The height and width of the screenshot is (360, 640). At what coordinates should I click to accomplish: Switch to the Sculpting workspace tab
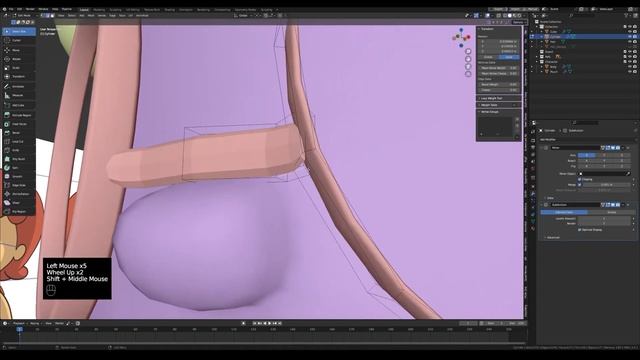tap(116, 9)
